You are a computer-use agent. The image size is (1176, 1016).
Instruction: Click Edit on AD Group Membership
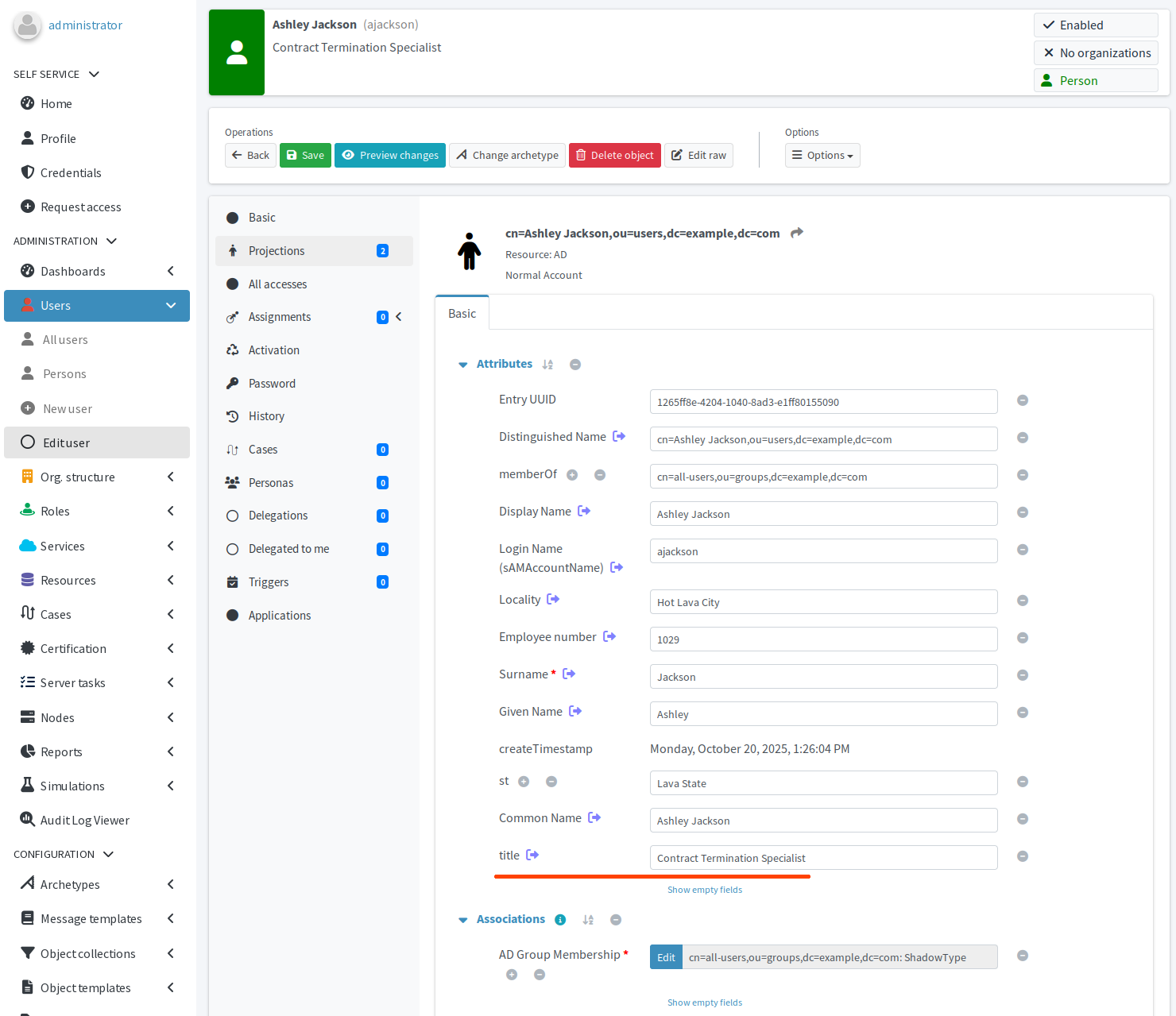coord(666,957)
